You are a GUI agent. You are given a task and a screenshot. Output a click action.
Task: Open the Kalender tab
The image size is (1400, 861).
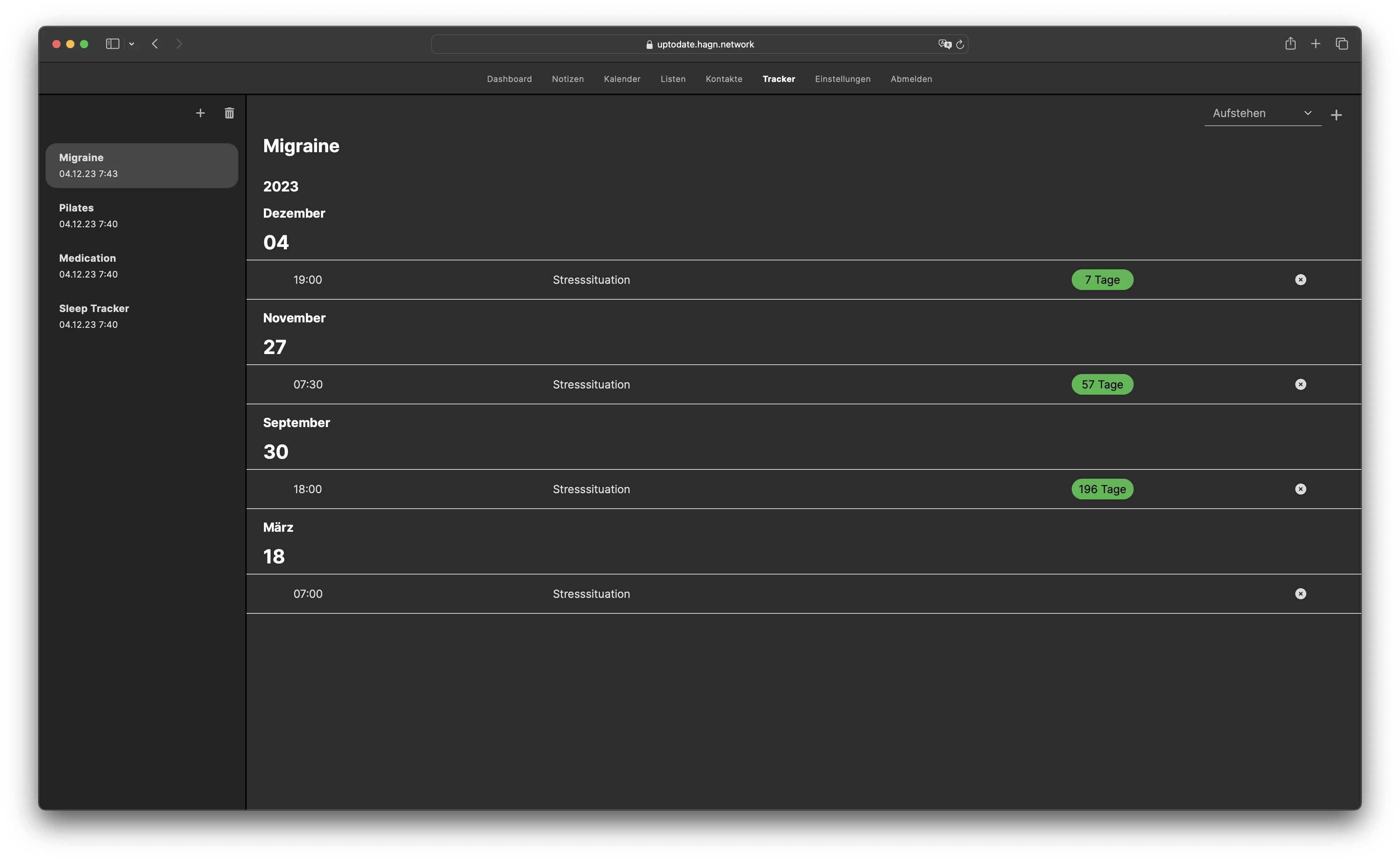622,79
